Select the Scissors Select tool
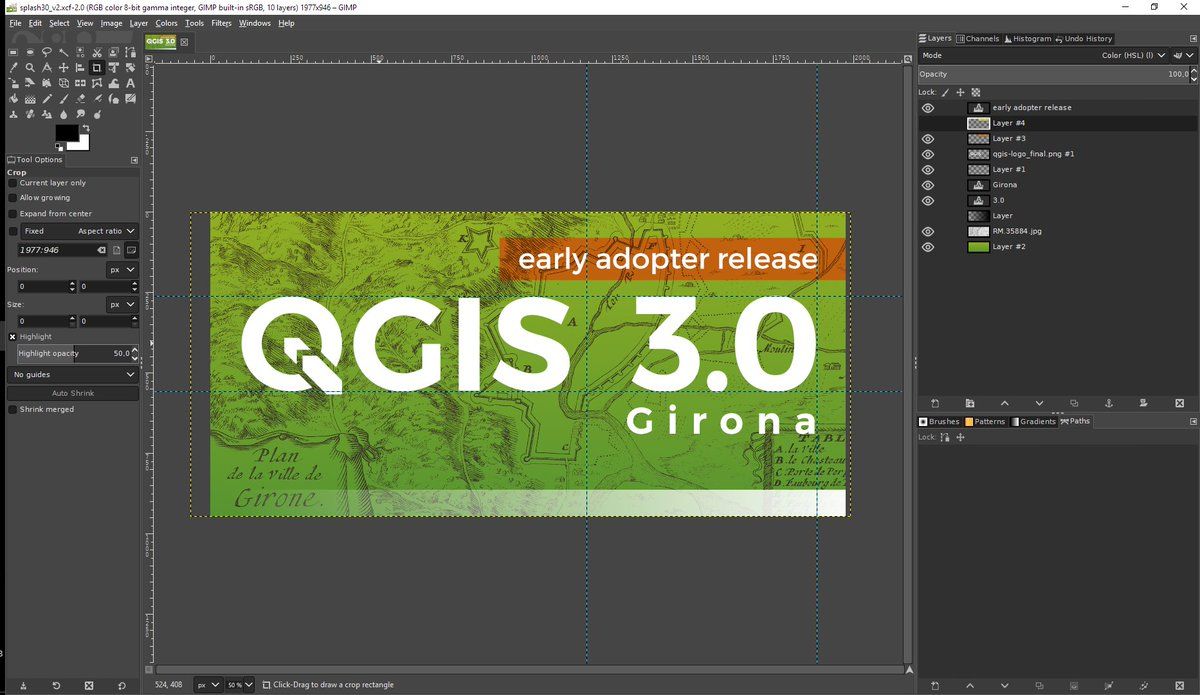 pyautogui.click(x=97, y=52)
